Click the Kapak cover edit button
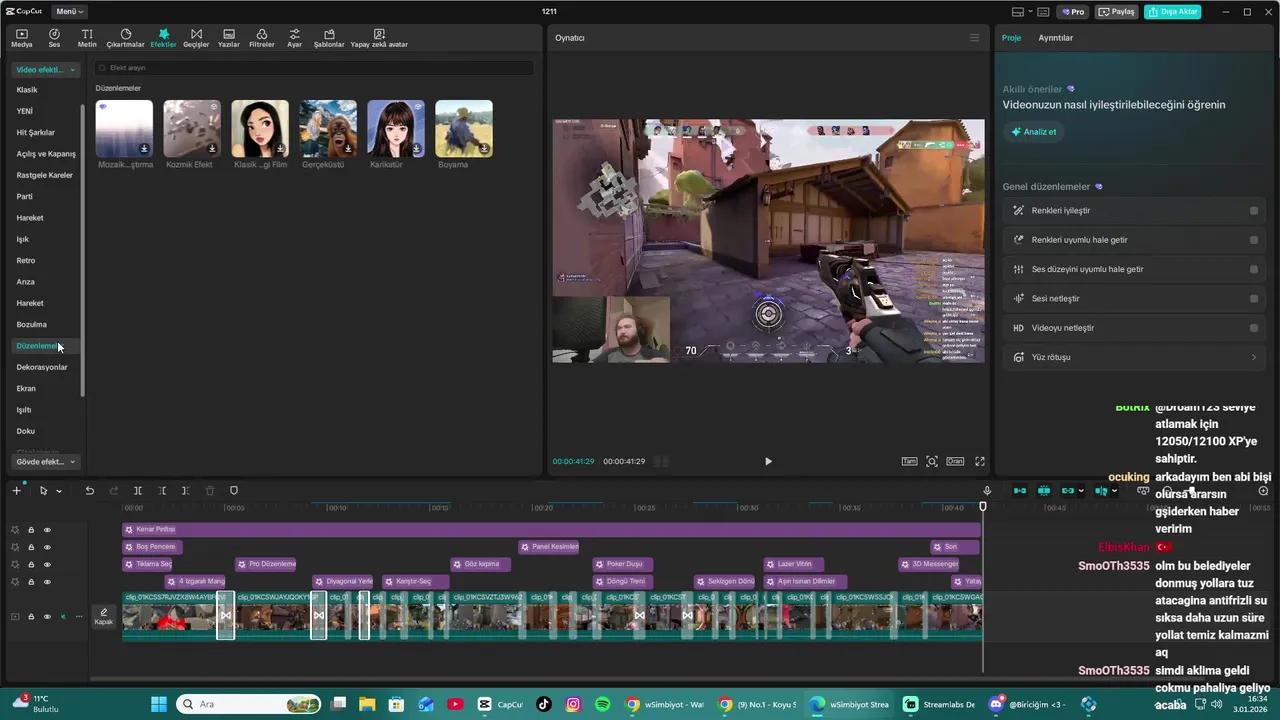The height and width of the screenshot is (720, 1280). tap(103, 616)
